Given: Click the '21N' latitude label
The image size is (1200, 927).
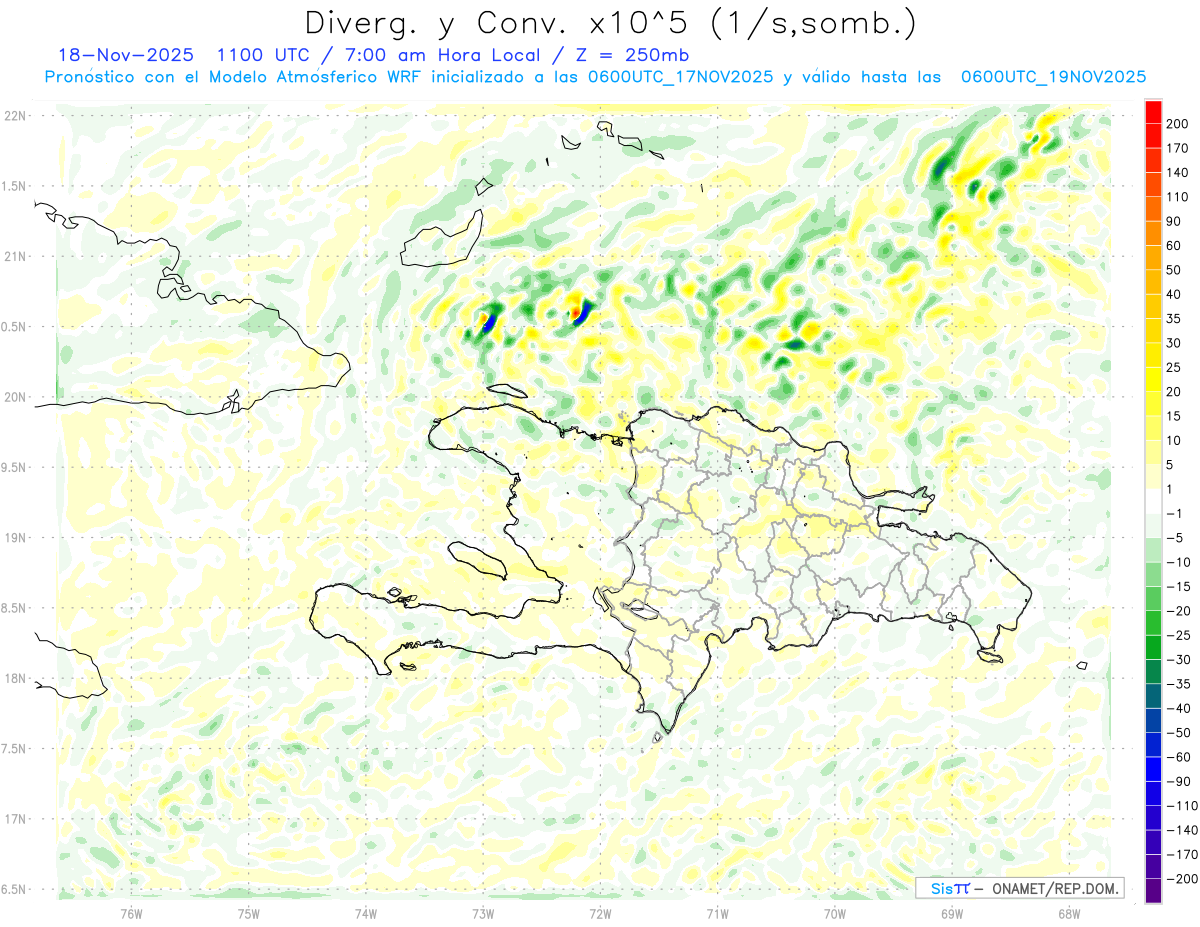Looking at the screenshot, I should click(16, 257).
